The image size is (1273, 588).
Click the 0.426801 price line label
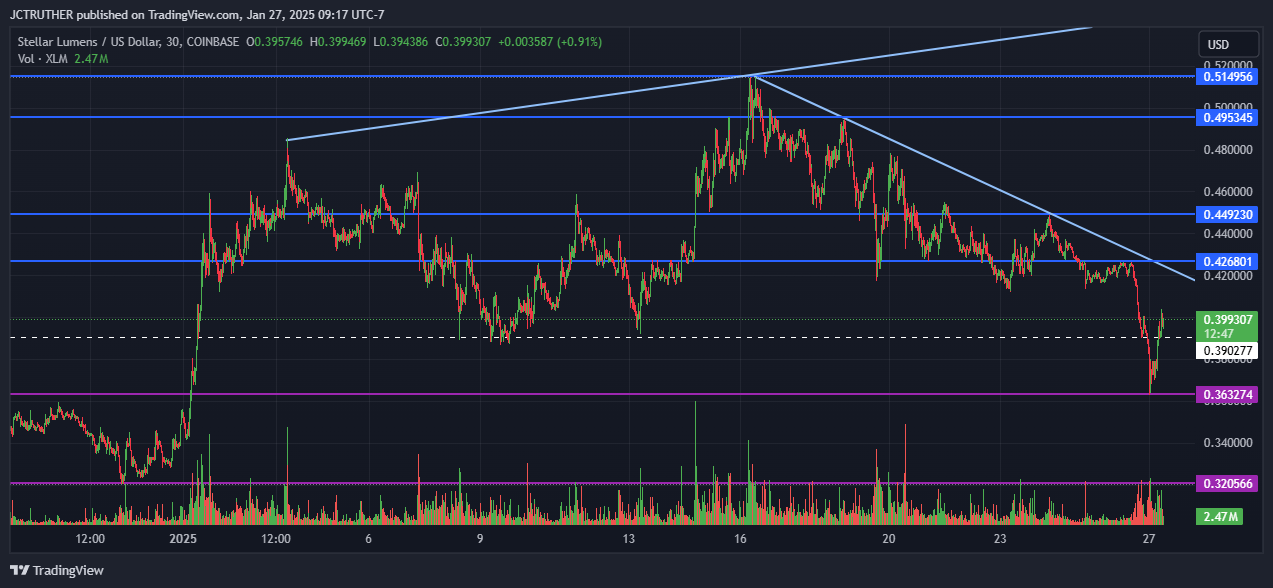(1227, 261)
